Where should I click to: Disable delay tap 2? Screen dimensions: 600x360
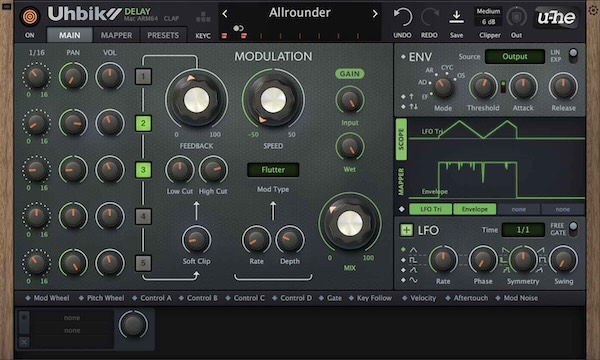[x=143, y=123]
